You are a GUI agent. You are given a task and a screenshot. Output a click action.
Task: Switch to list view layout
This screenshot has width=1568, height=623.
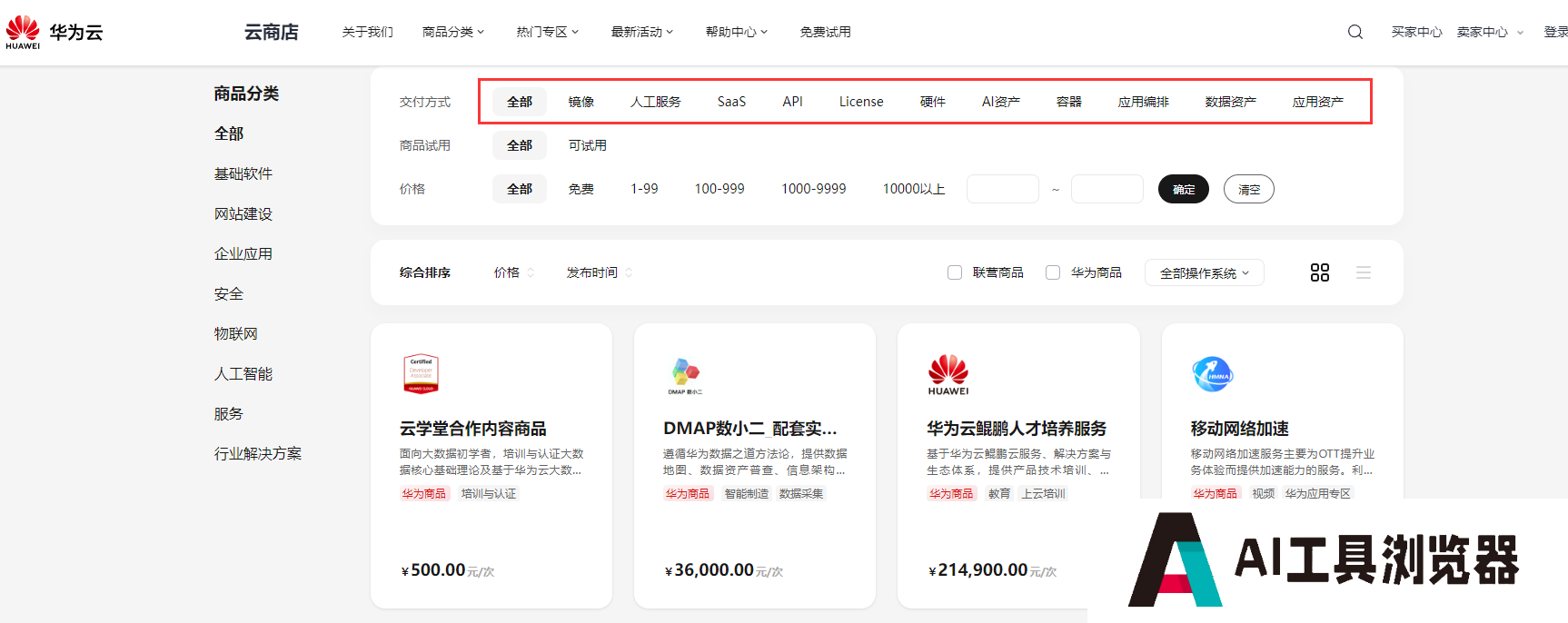click(1363, 272)
